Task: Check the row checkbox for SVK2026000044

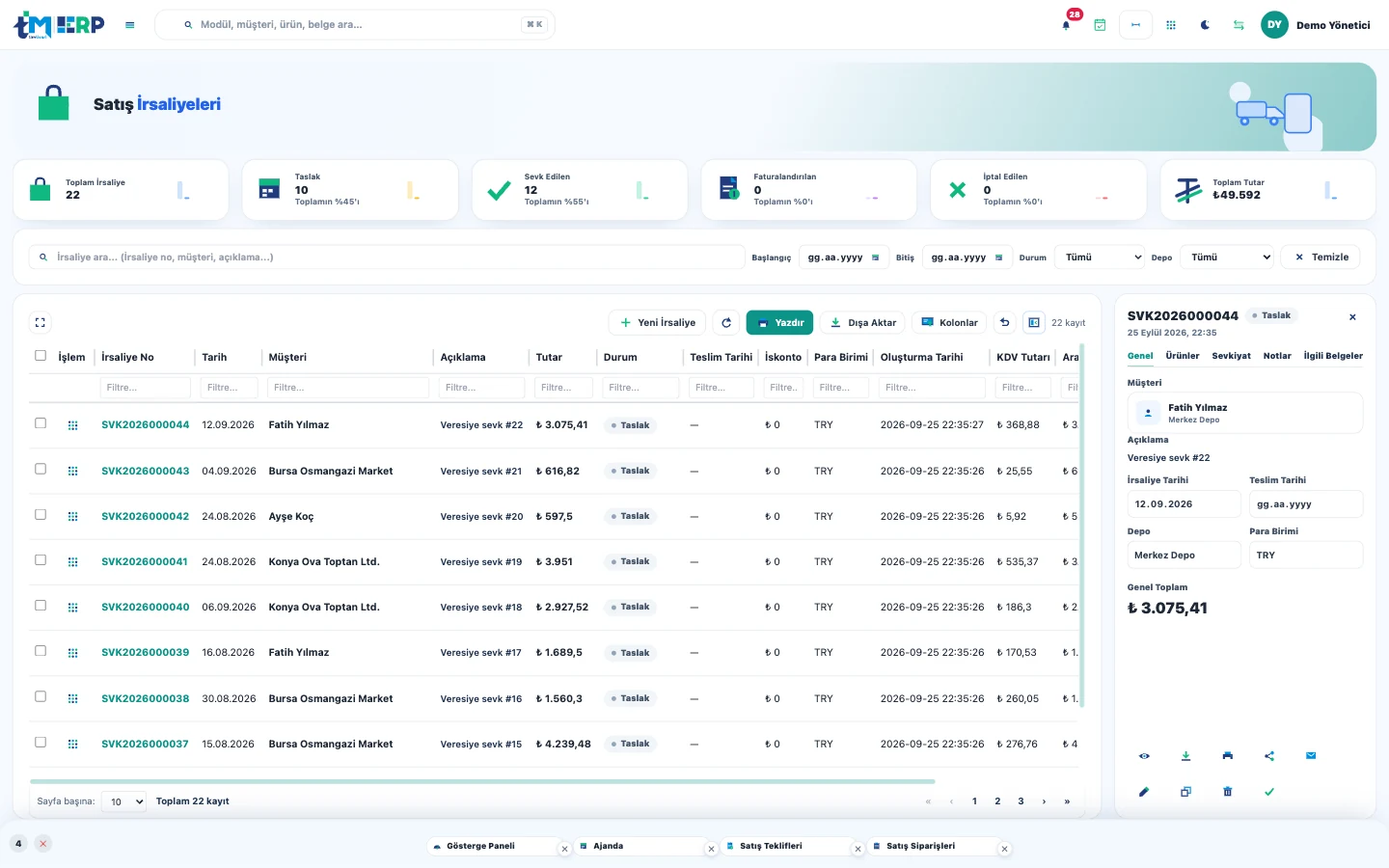Action: coord(41,423)
